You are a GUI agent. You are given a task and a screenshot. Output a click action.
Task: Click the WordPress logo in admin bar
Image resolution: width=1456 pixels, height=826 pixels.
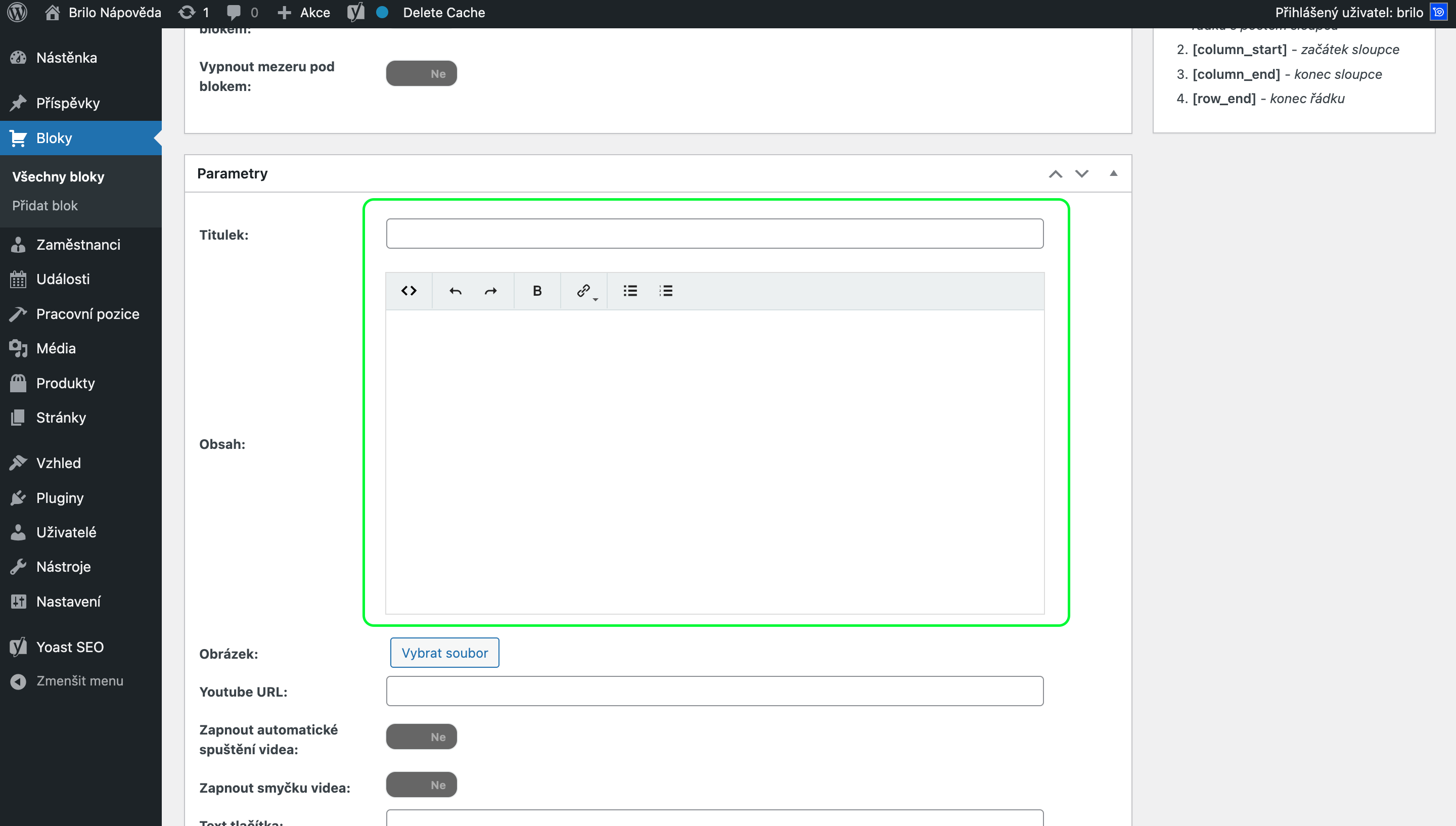coord(17,13)
